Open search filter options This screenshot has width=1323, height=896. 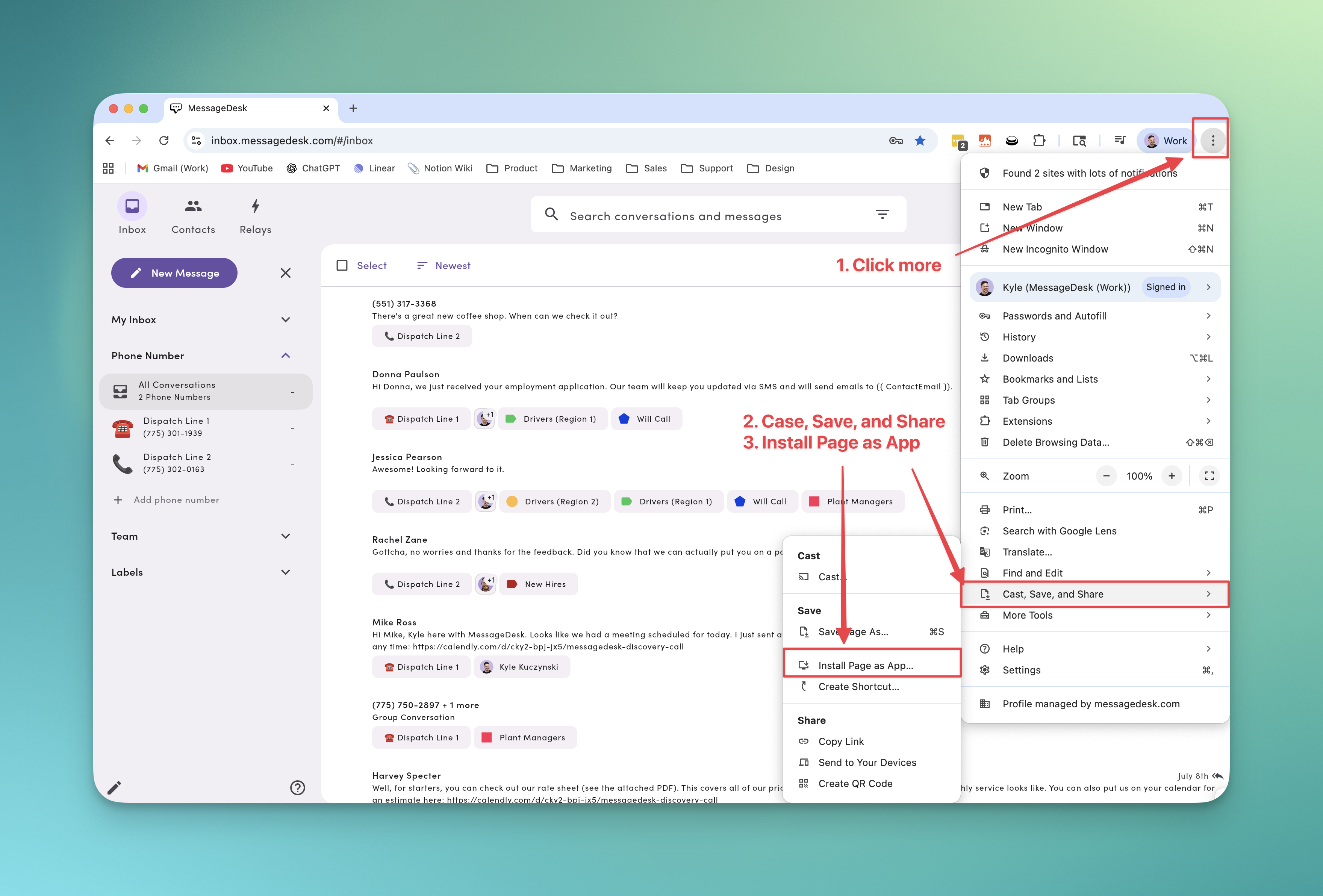pos(883,215)
